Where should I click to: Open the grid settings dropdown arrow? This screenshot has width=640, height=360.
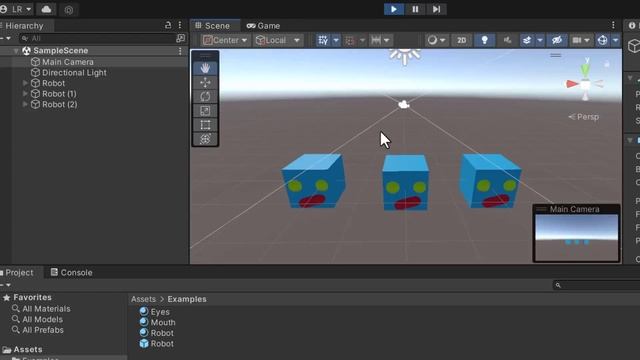(336, 40)
